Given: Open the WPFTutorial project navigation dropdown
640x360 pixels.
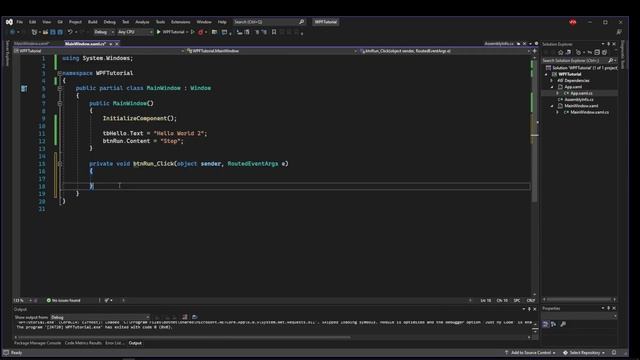Looking at the screenshot, I should point(99,51).
